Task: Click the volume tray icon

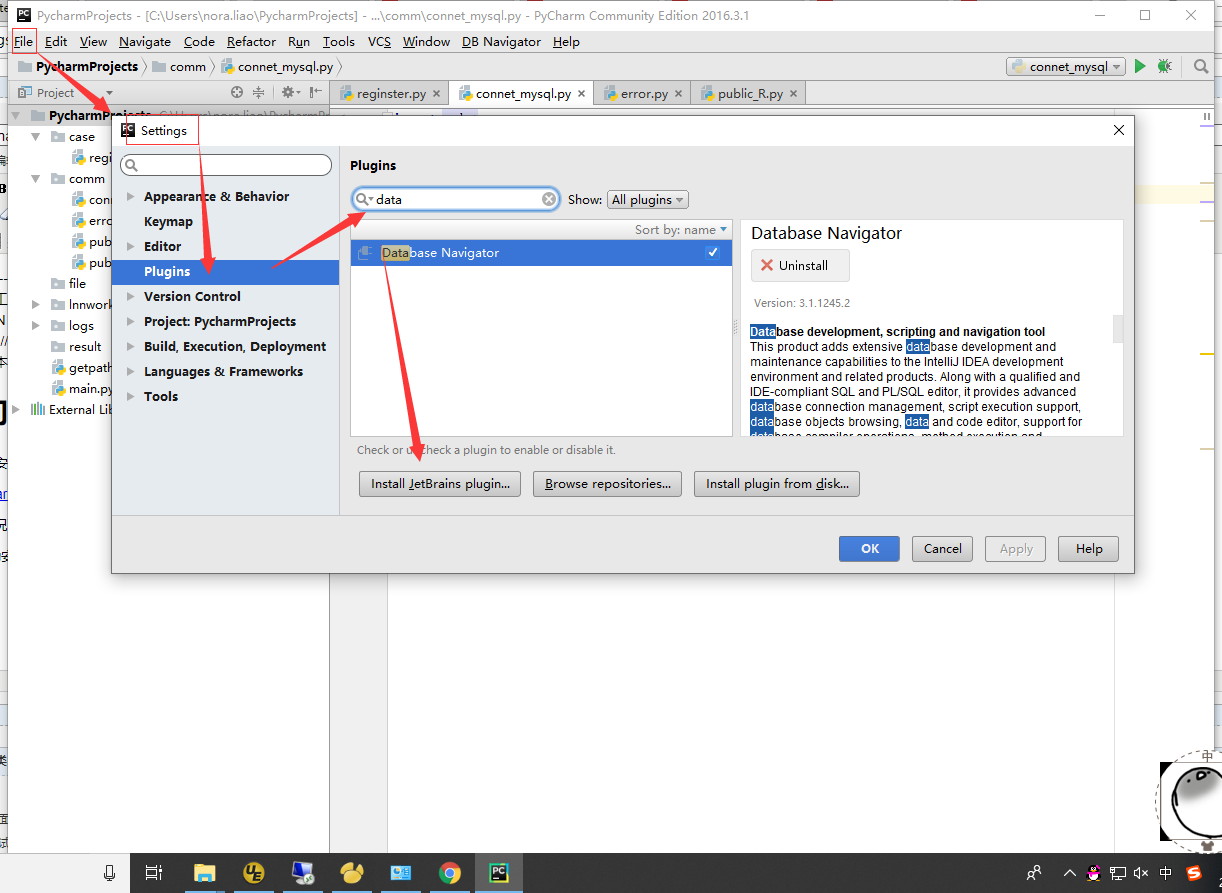Action: click(x=1141, y=873)
